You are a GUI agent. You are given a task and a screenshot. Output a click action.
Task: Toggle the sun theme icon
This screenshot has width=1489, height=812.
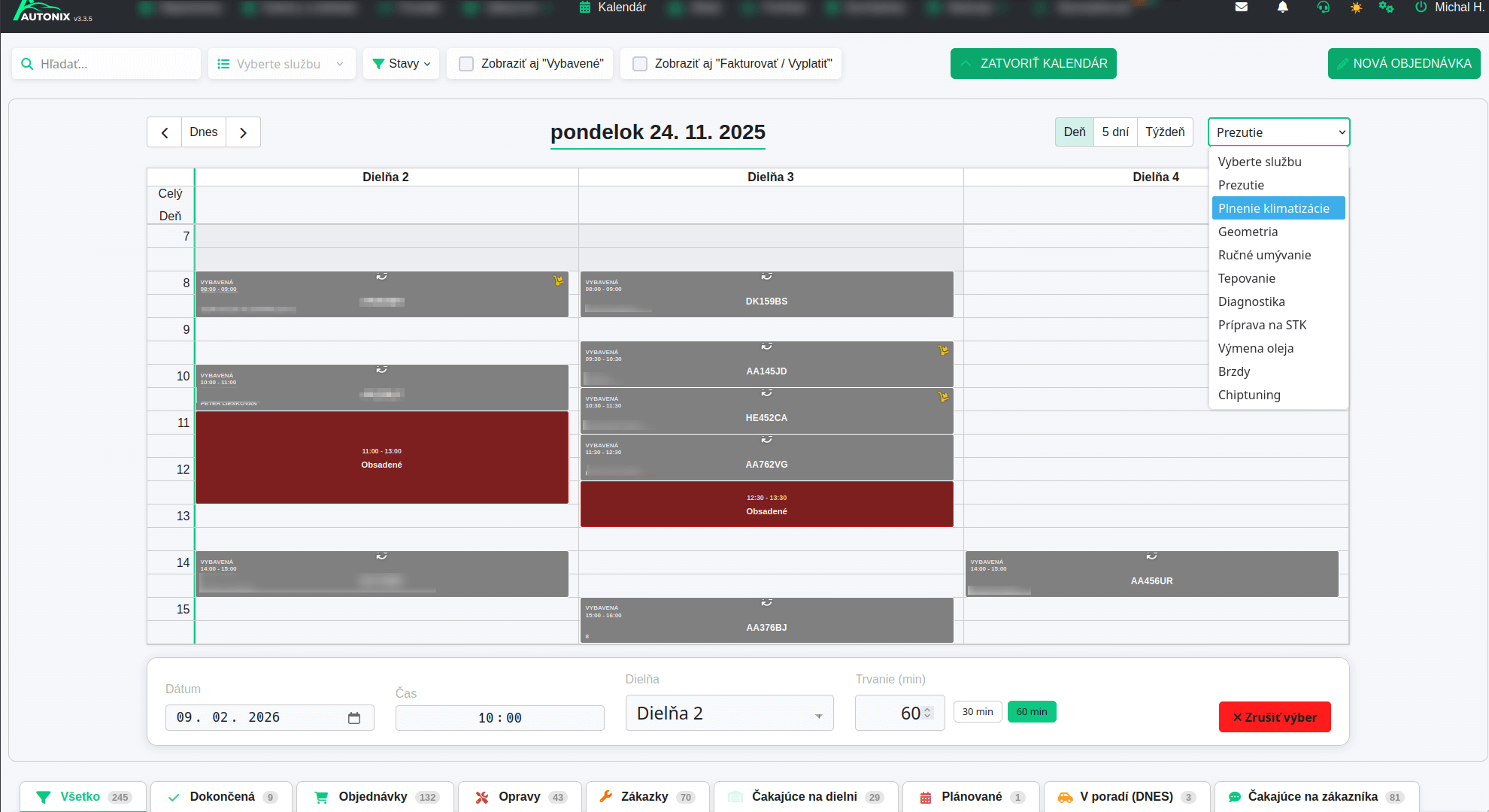click(x=1356, y=8)
